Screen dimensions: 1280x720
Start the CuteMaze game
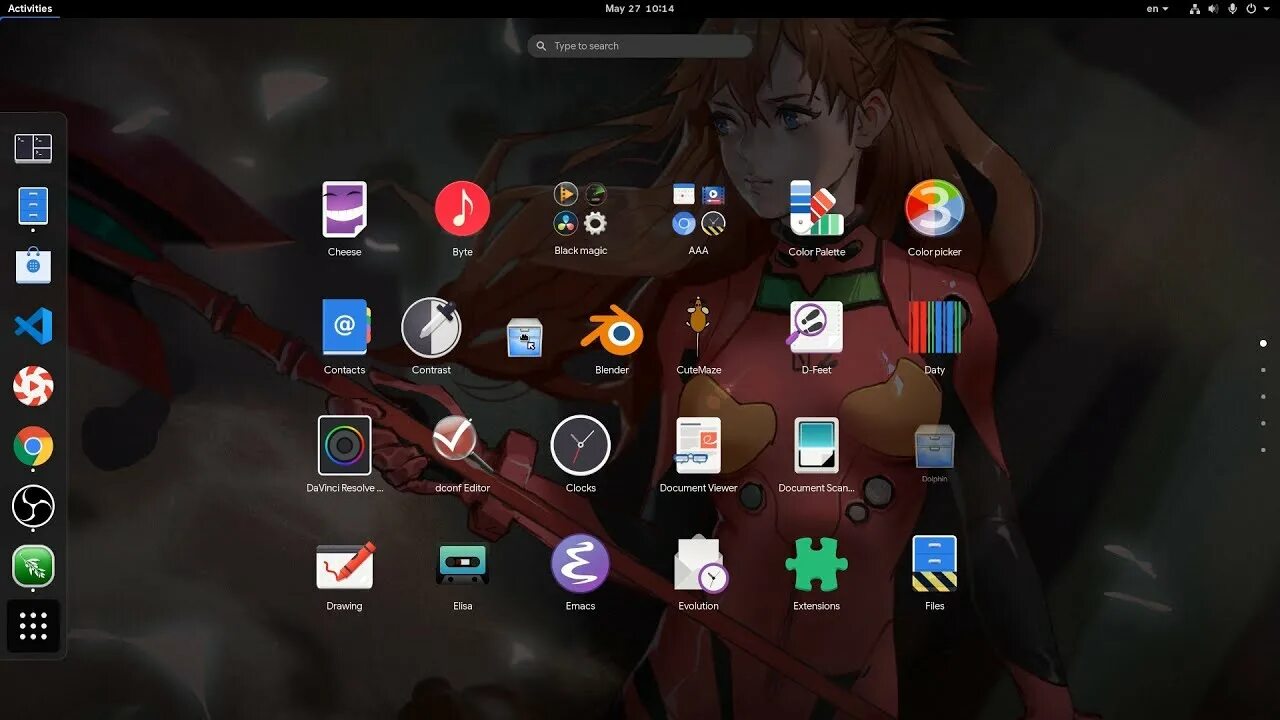698,327
